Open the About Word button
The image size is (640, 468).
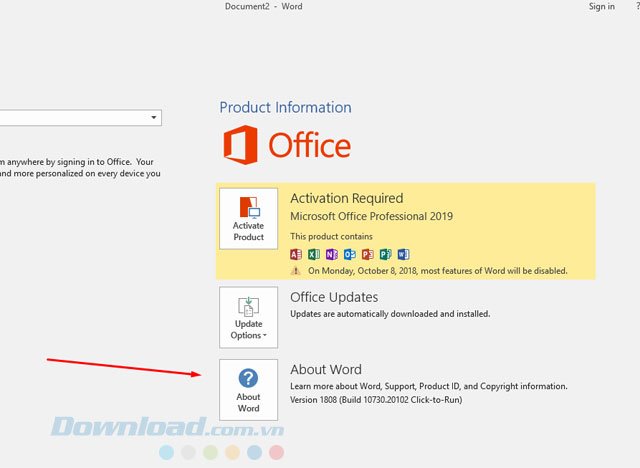(x=248, y=390)
